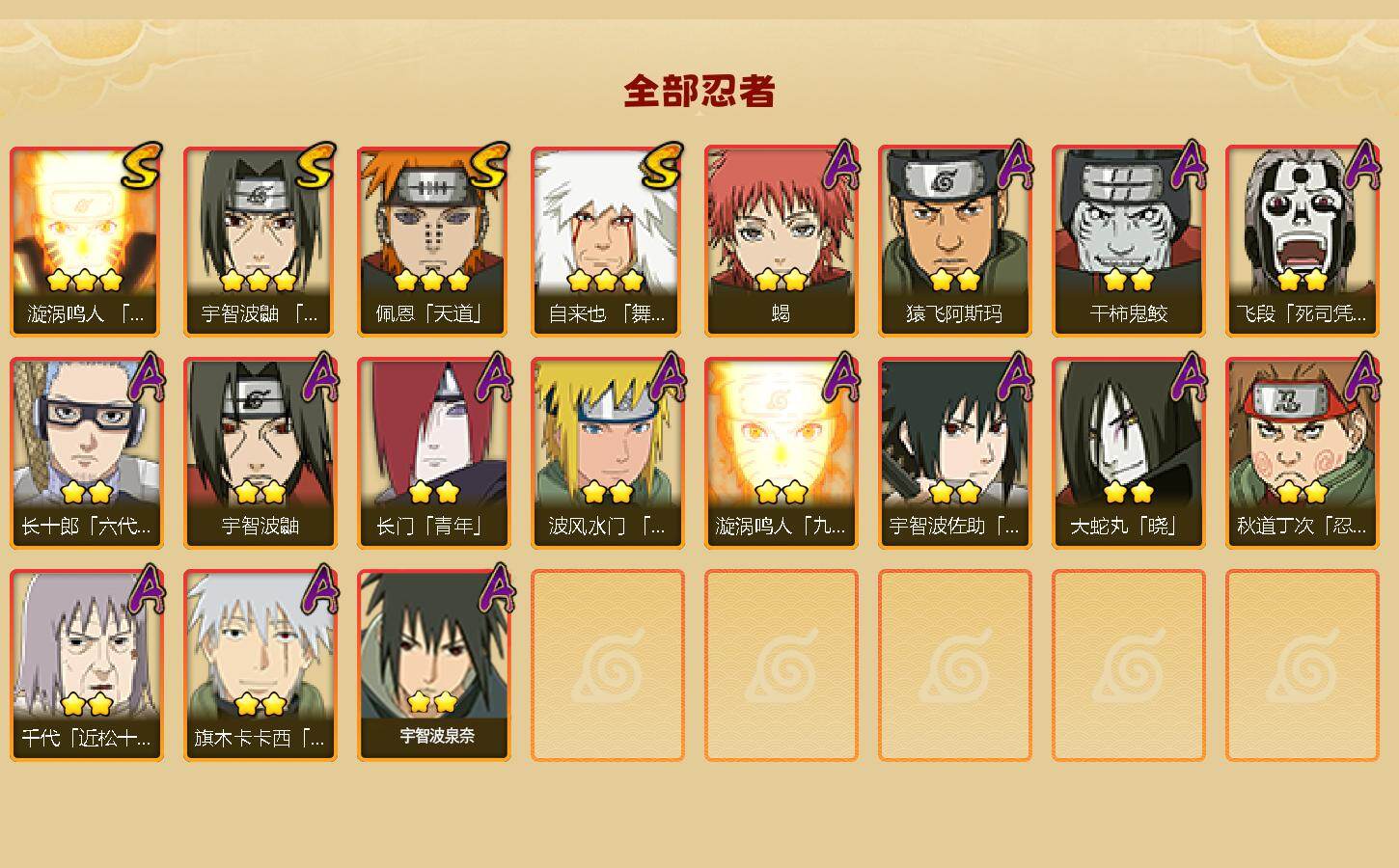Click the last empty ninja slot
The width and height of the screenshot is (1399, 868).
pyautogui.click(x=1302, y=665)
